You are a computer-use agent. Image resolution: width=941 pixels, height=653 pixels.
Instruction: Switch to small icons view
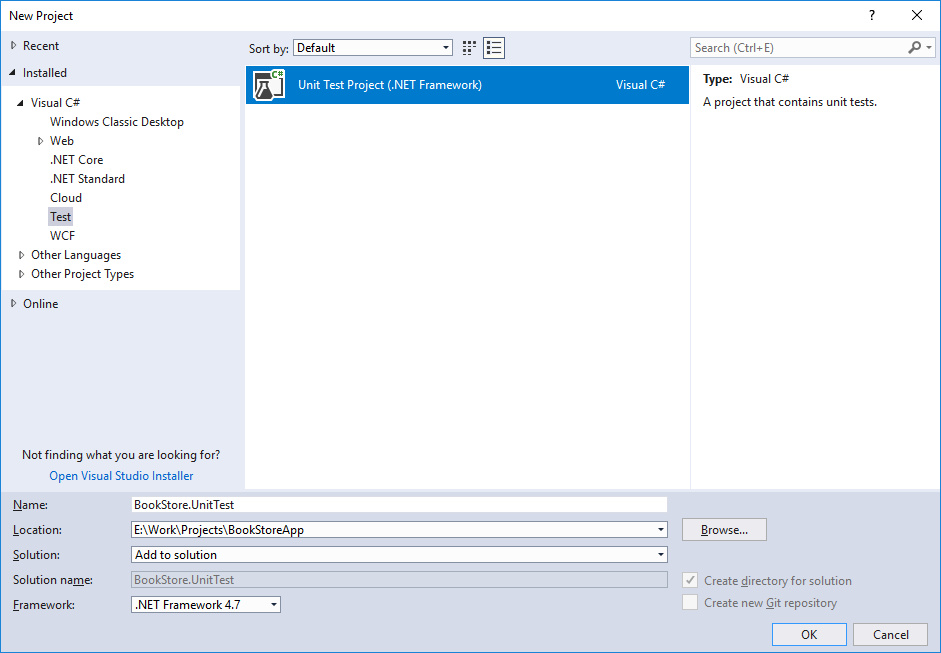469,48
